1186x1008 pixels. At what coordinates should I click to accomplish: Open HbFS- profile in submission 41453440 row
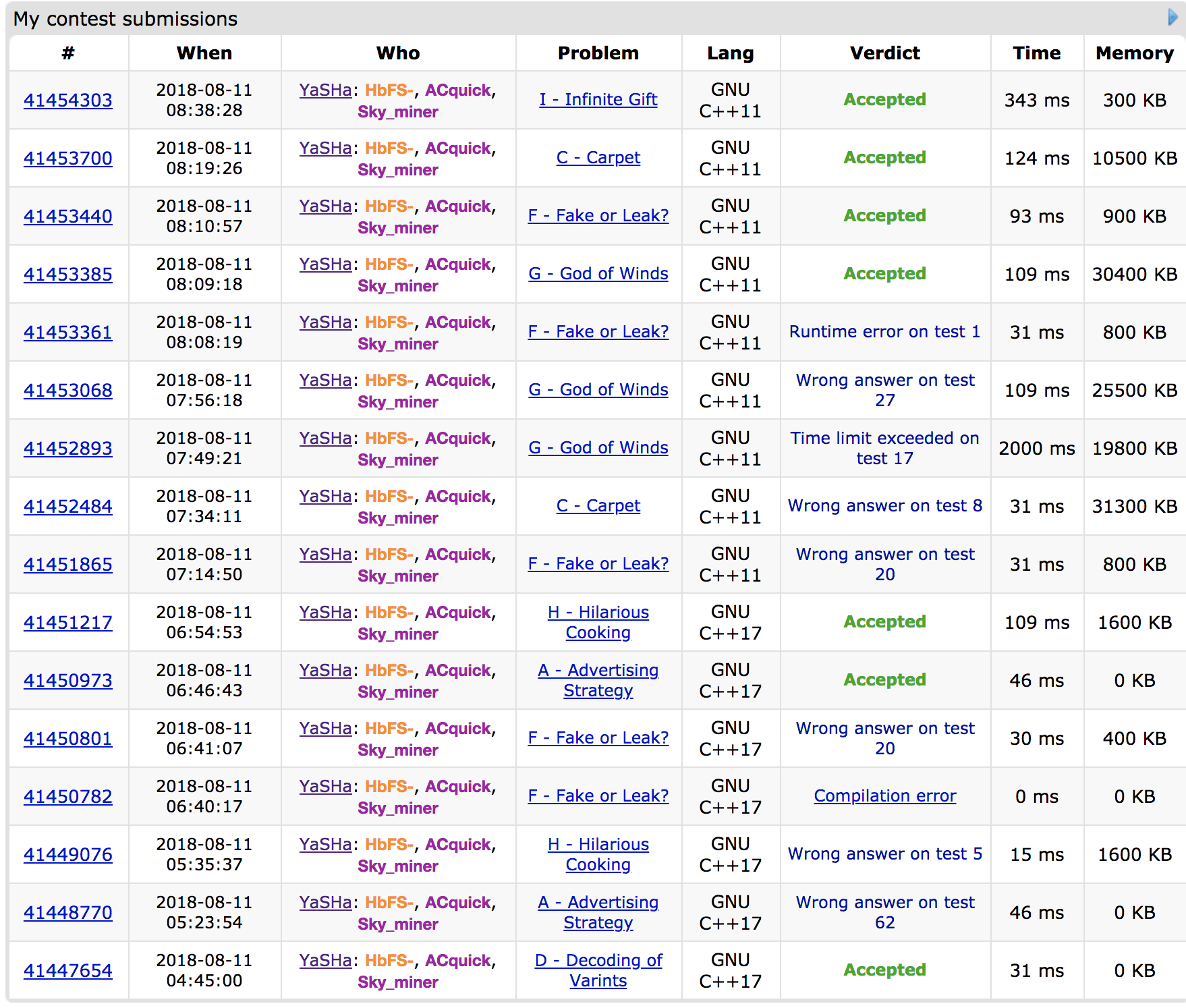(389, 206)
